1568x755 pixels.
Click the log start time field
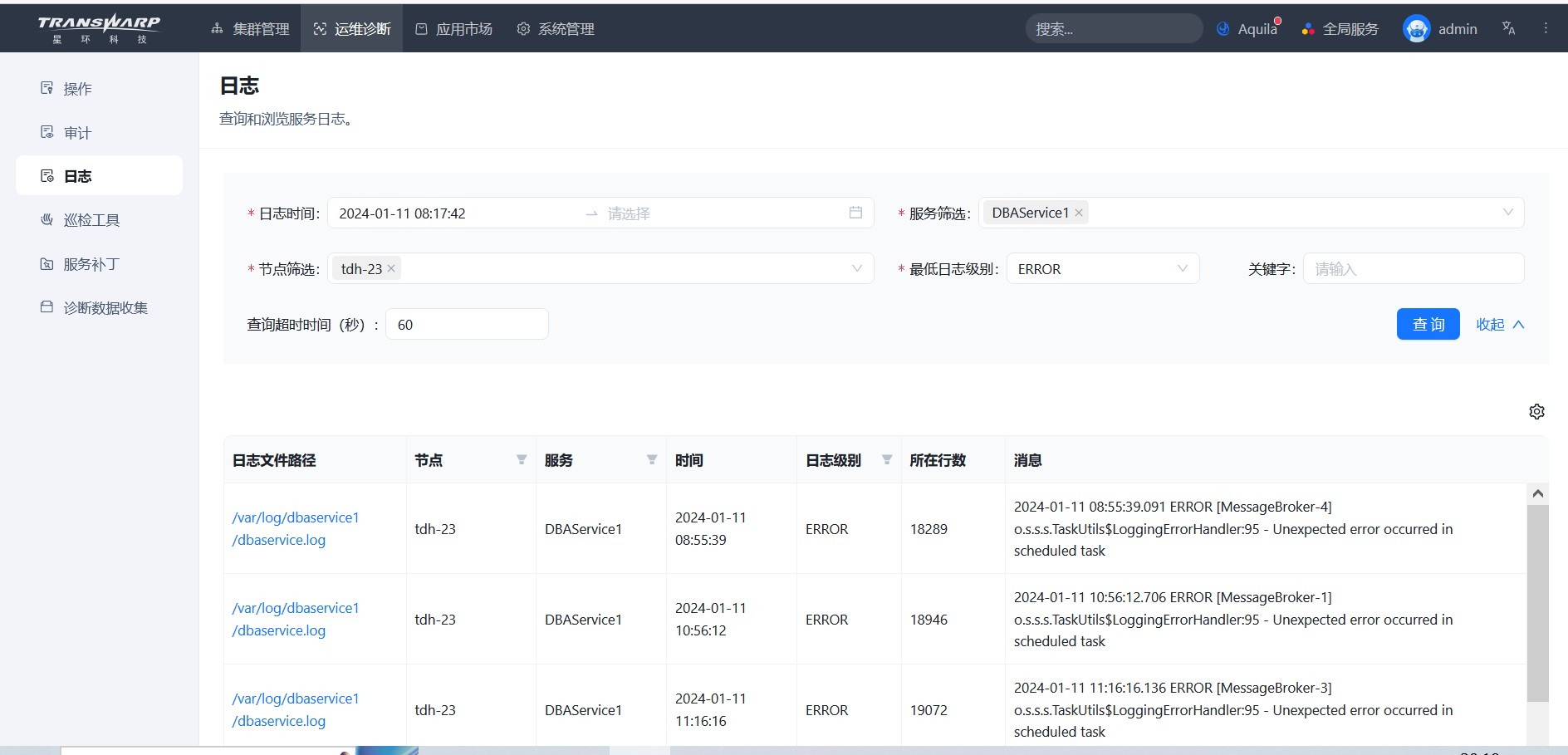tap(457, 213)
